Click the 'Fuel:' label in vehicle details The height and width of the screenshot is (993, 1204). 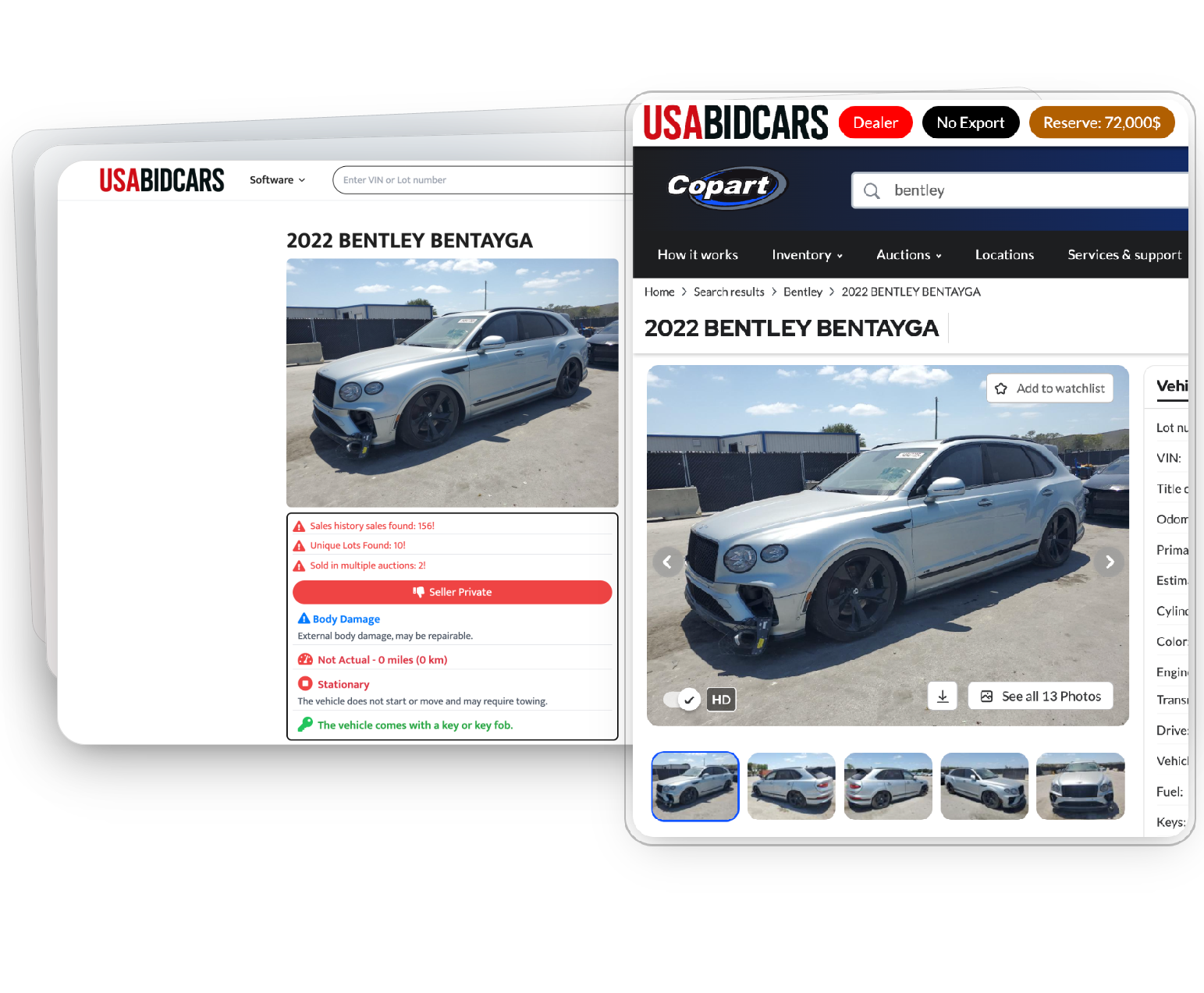click(1170, 792)
